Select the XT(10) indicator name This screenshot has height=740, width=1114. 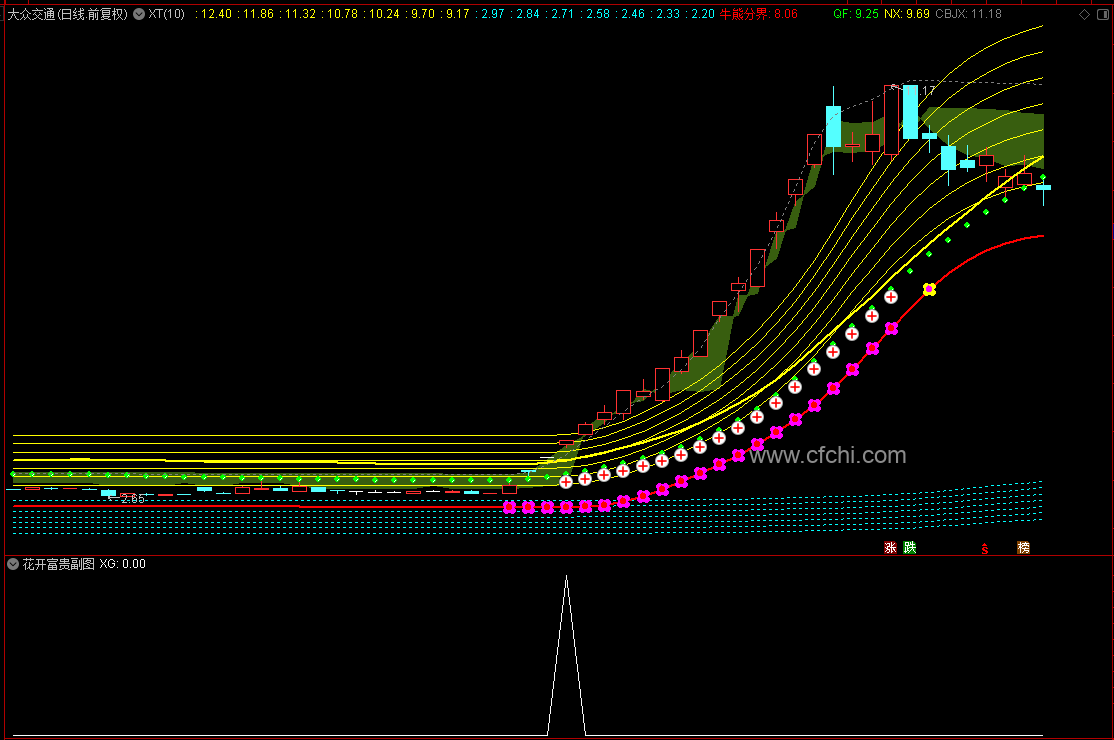(x=166, y=14)
